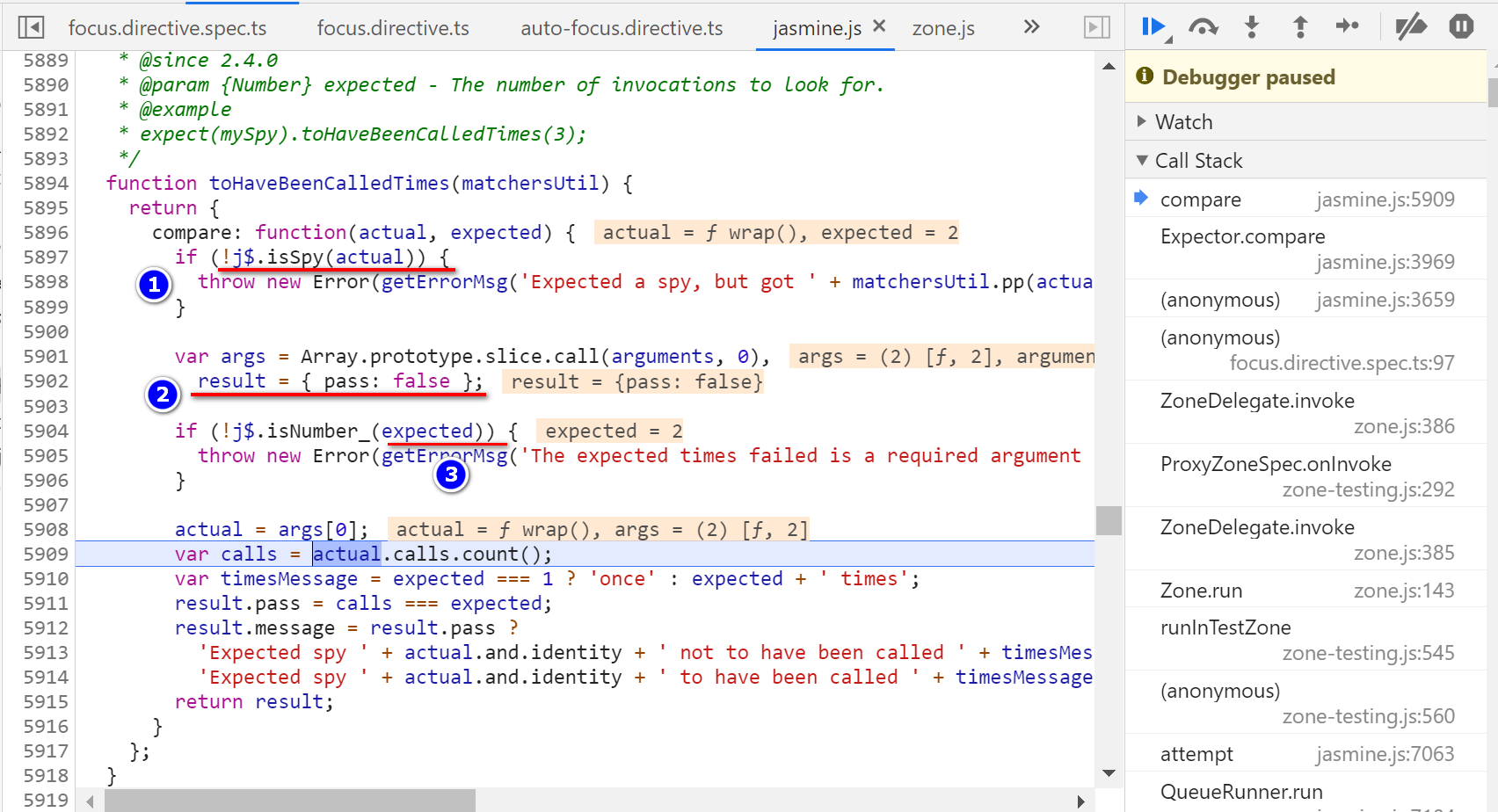The height and width of the screenshot is (812, 1498).
Task: Toggle the file navigator sidebar icon
Action: [31, 27]
